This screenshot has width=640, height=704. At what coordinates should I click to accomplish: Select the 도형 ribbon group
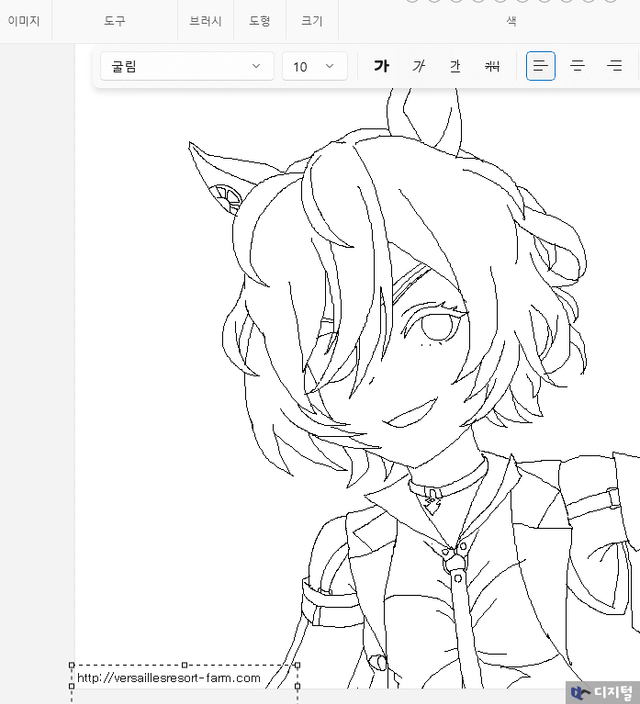click(259, 20)
